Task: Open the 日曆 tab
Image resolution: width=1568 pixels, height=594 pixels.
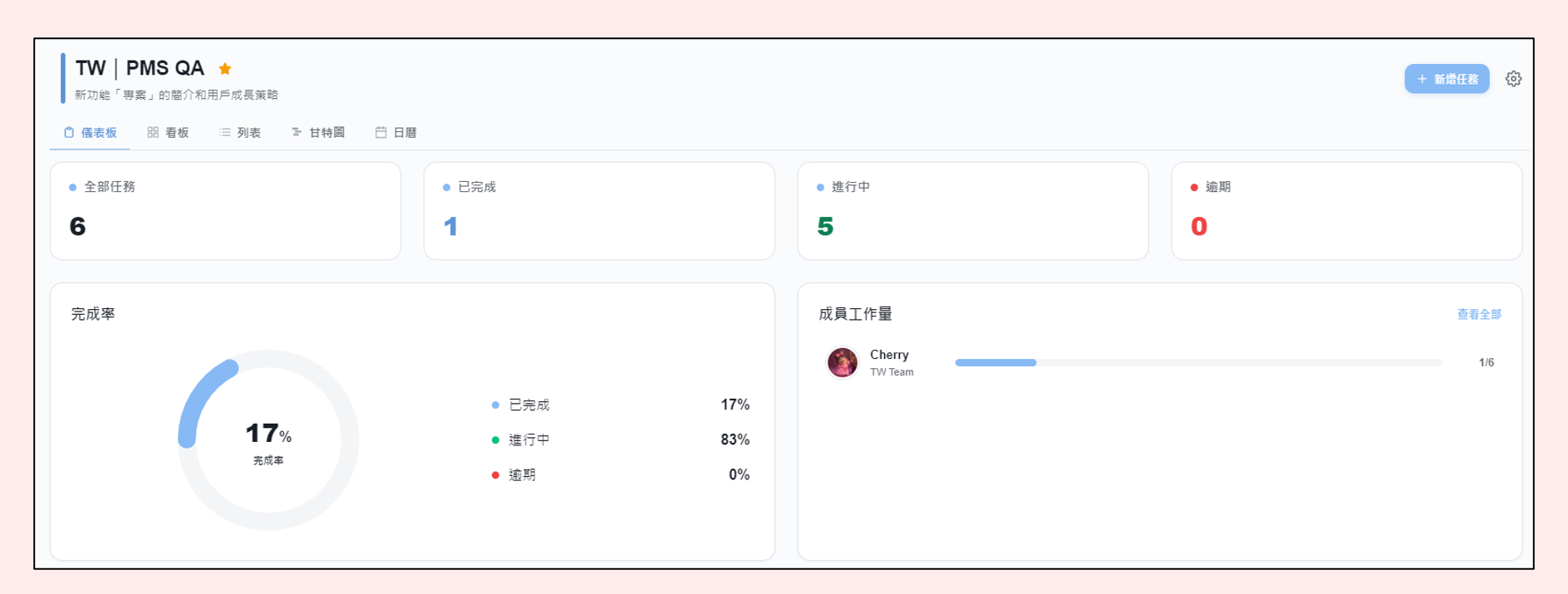Action: point(396,132)
